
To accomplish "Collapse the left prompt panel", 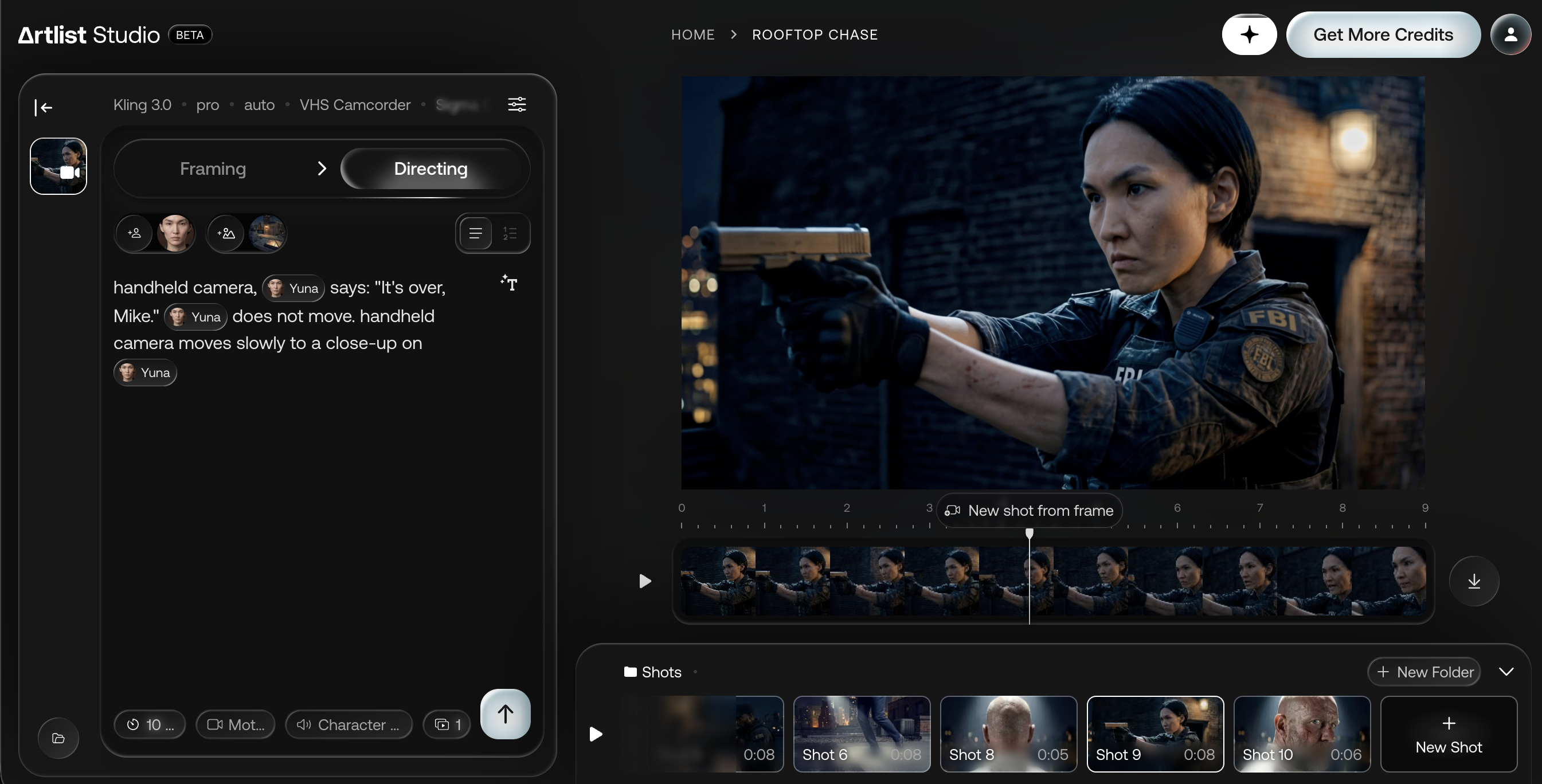I will click(x=44, y=107).
